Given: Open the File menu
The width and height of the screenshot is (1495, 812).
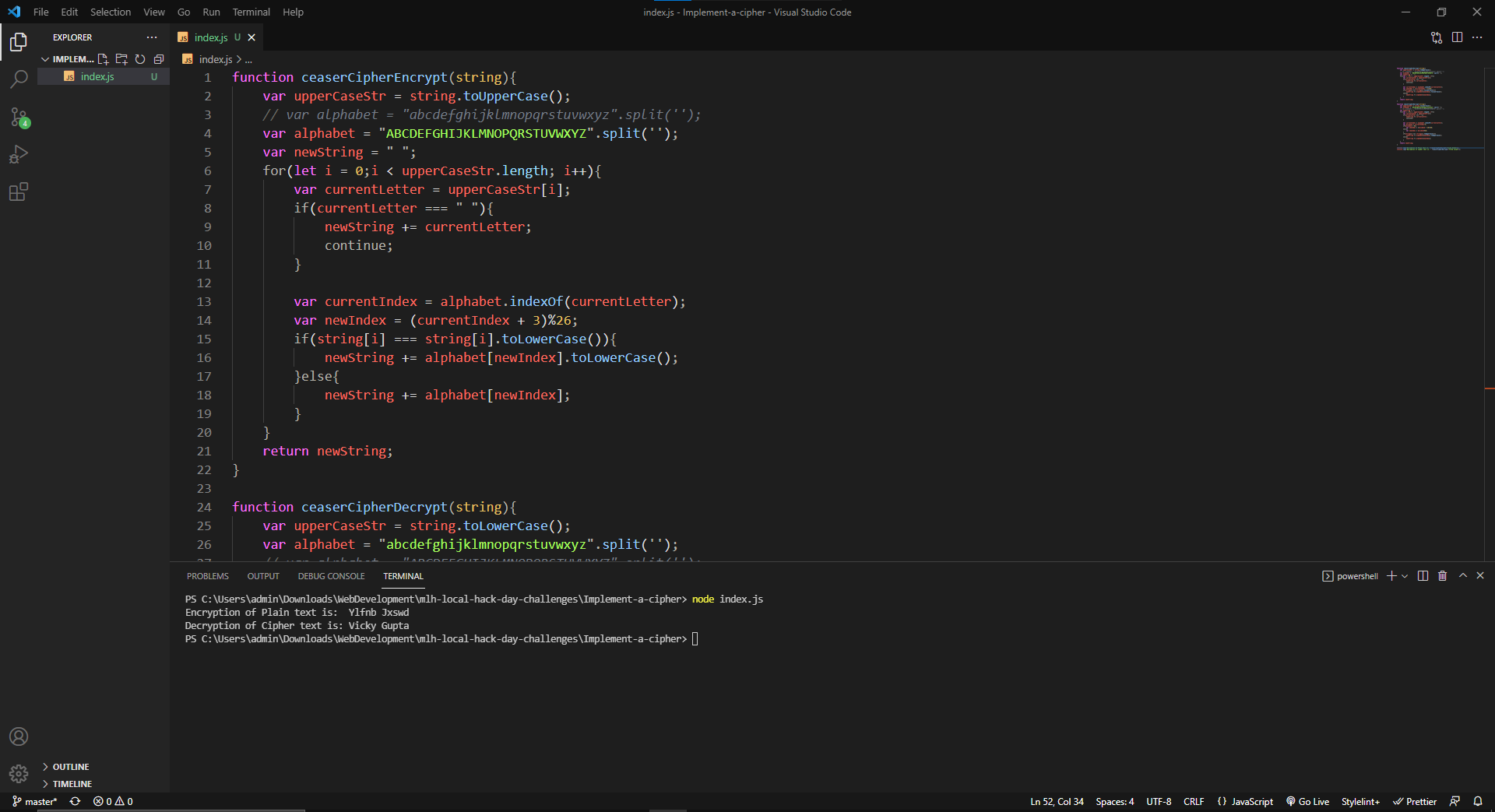Looking at the screenshot, I should click(41, 12).
